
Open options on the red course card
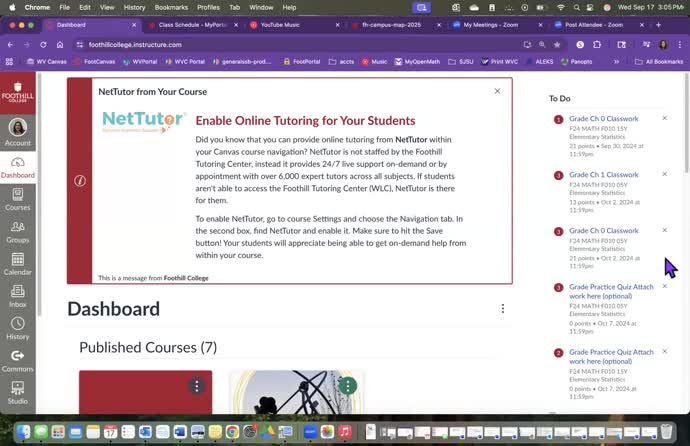pyautogui.click(x=197, y=386)
